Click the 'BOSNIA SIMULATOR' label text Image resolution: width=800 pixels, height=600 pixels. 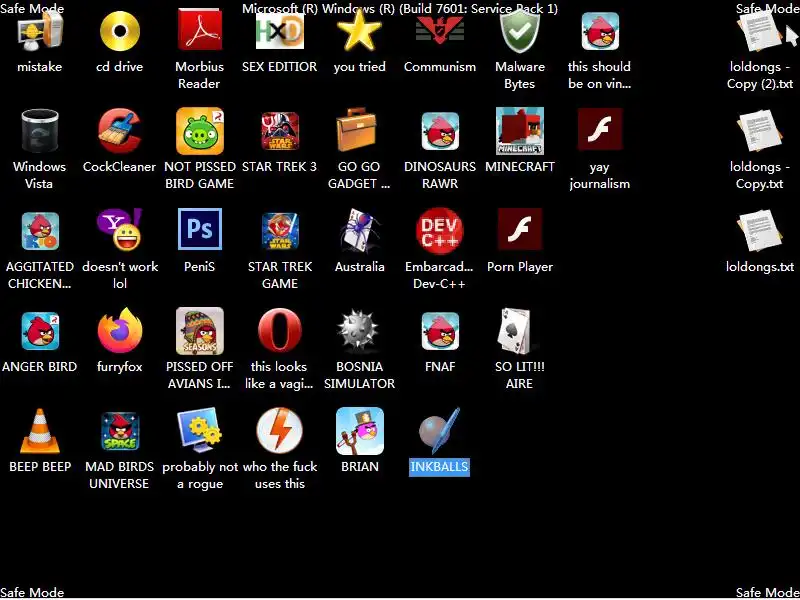(x=359, y=375)
